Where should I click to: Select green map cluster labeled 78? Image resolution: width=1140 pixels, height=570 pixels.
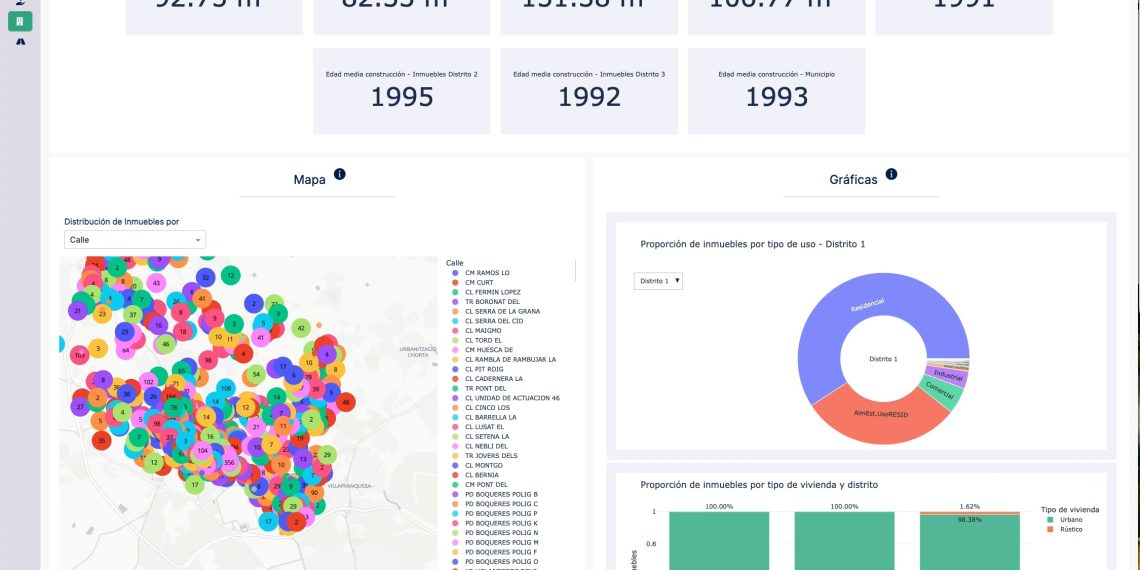(x=173, y=408)
